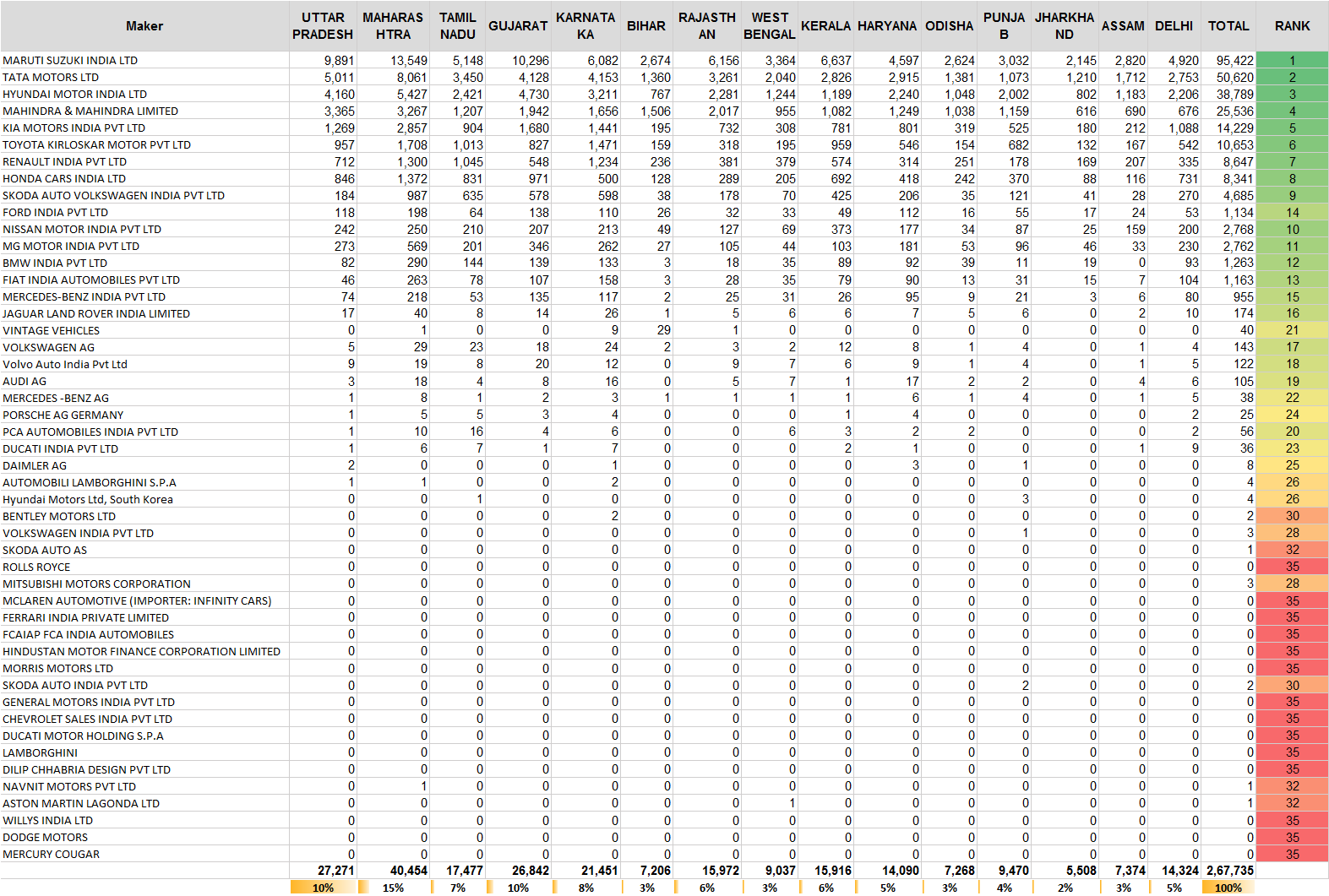Click the PORSCHE AG GERMANY cell
Image resolution: width=1329 pixels, height=896 pixels.
click(x=144, y=415)
